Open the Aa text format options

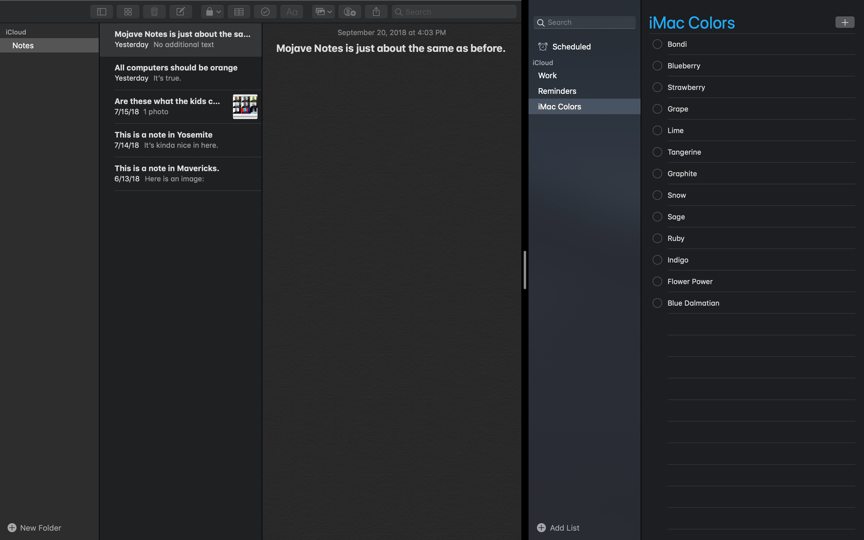[291, 12]
